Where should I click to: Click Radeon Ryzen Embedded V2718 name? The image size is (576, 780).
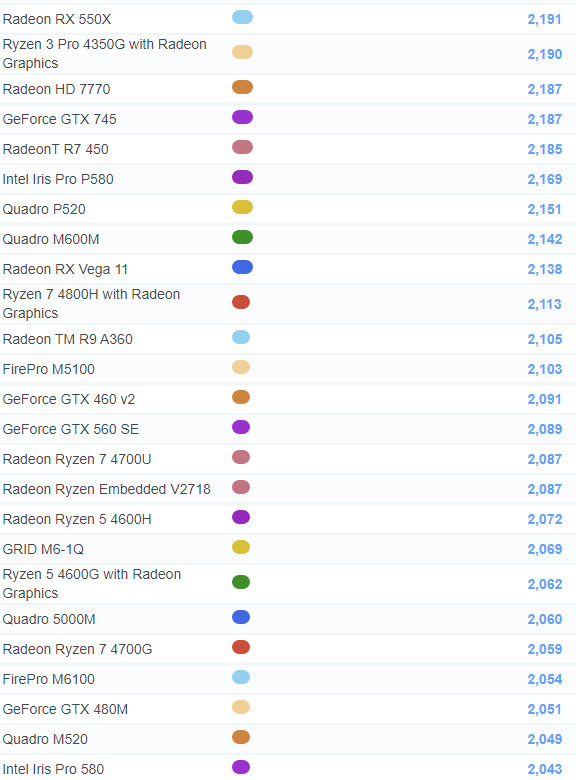(x=106, y=489)
